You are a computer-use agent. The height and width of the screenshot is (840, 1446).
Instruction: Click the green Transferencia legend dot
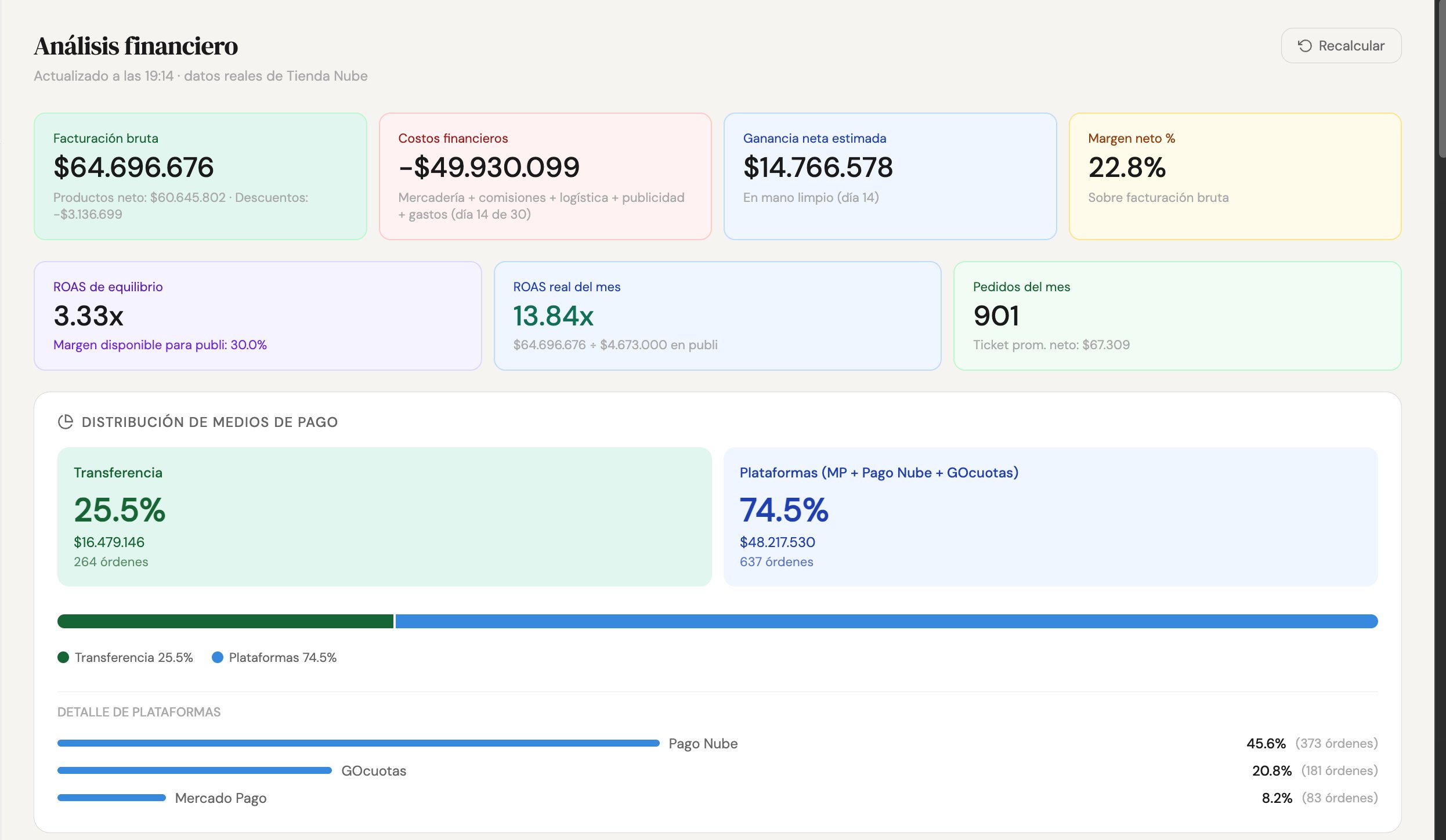tap(63, 657)
